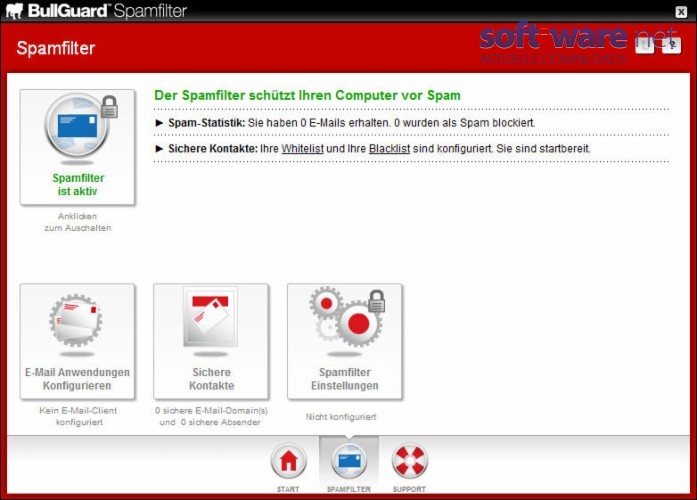
Task: Click the green headline 'Der Spamfilter schützt Ihren Computer'
Action: point(307,96)
